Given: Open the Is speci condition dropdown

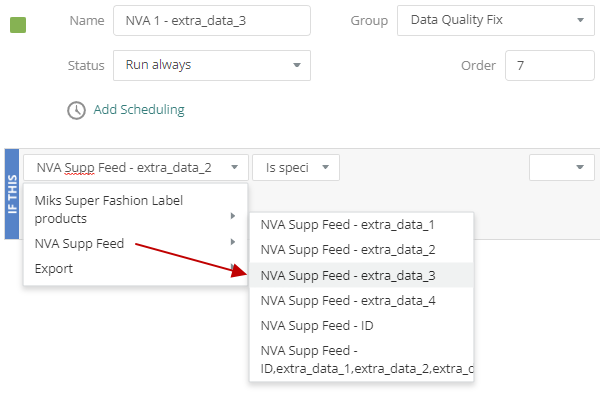Looking at the screenshot, I should (x=296, y=168).
